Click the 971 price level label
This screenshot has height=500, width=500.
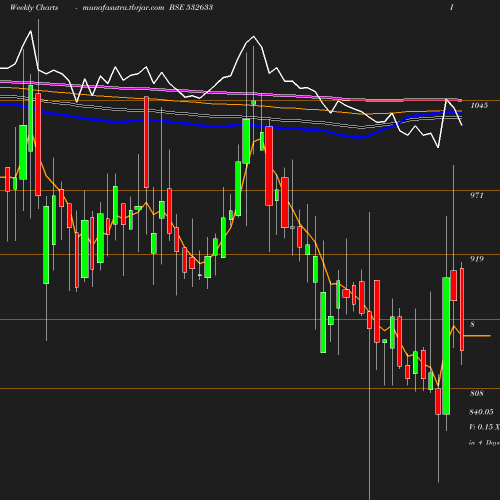pos(477,195)
